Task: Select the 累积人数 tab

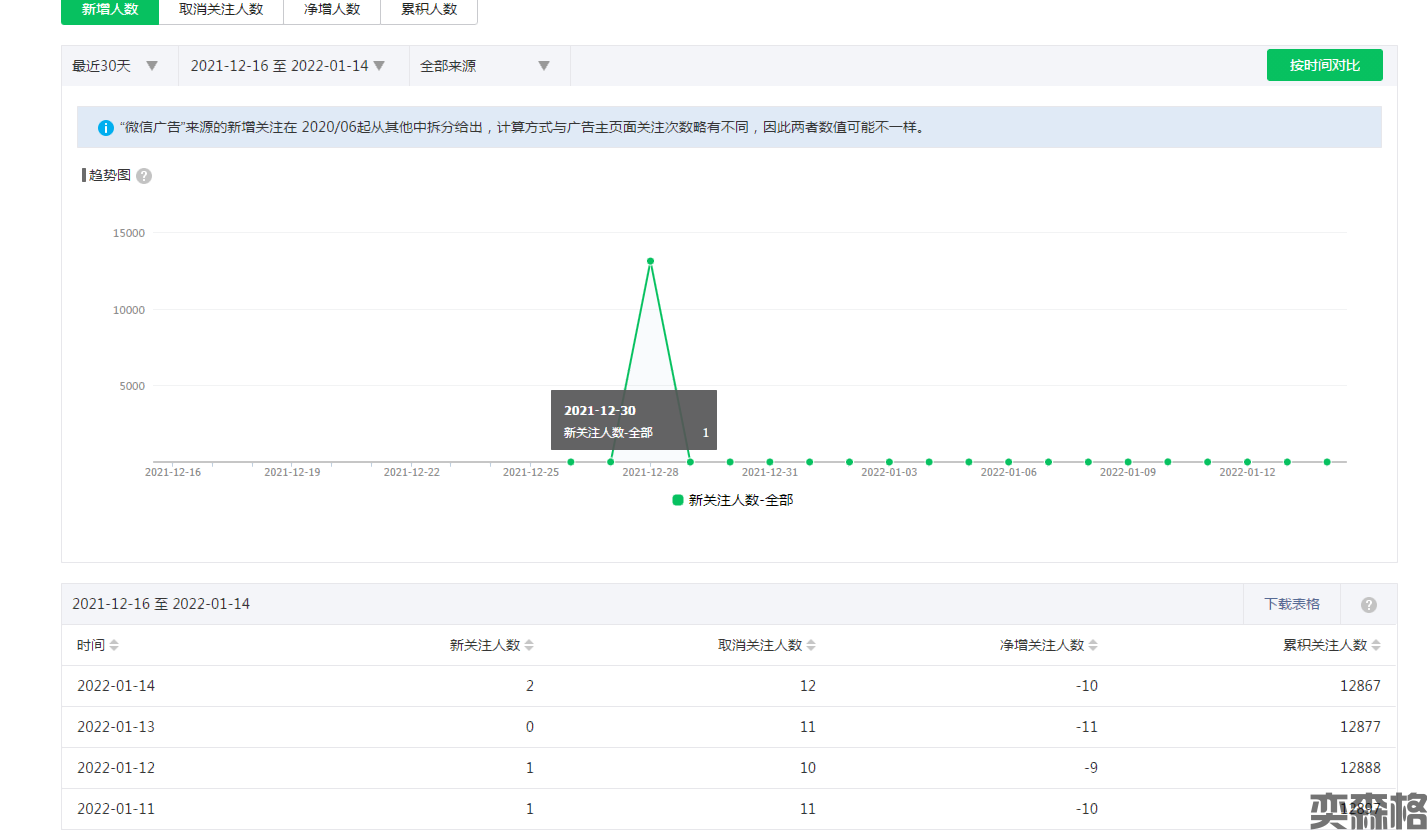Action: 429,10
